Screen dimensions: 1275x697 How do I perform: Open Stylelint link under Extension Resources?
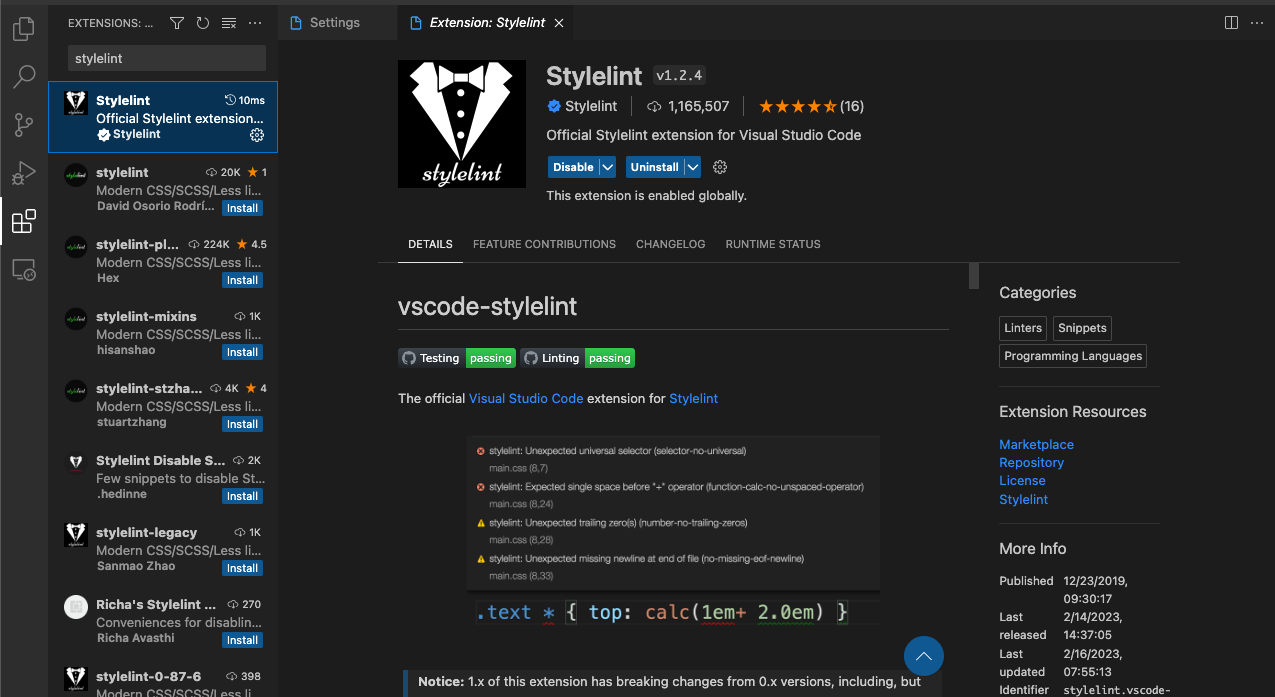(1024, 499)
